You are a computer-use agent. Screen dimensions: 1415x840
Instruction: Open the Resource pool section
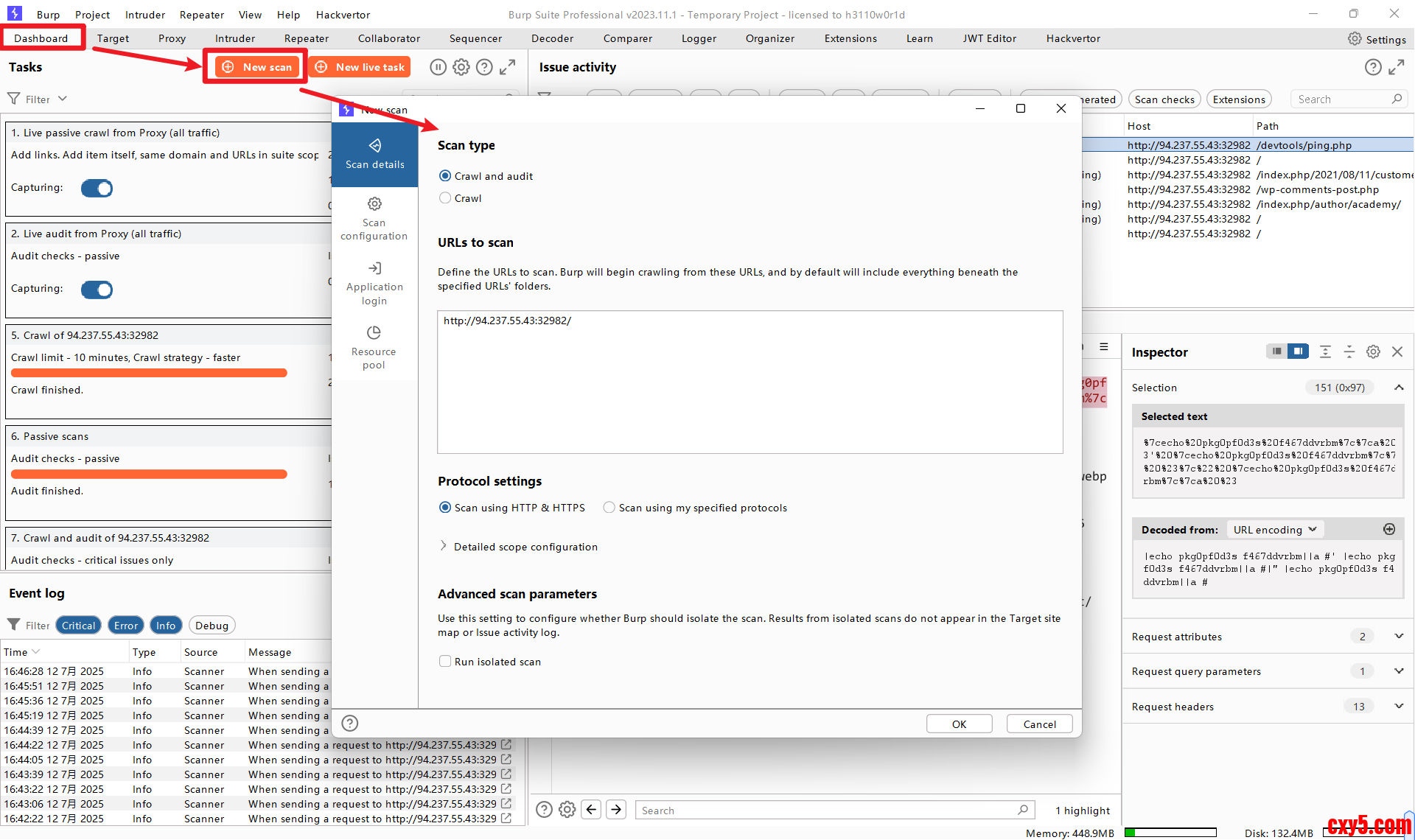pos(374,348)
